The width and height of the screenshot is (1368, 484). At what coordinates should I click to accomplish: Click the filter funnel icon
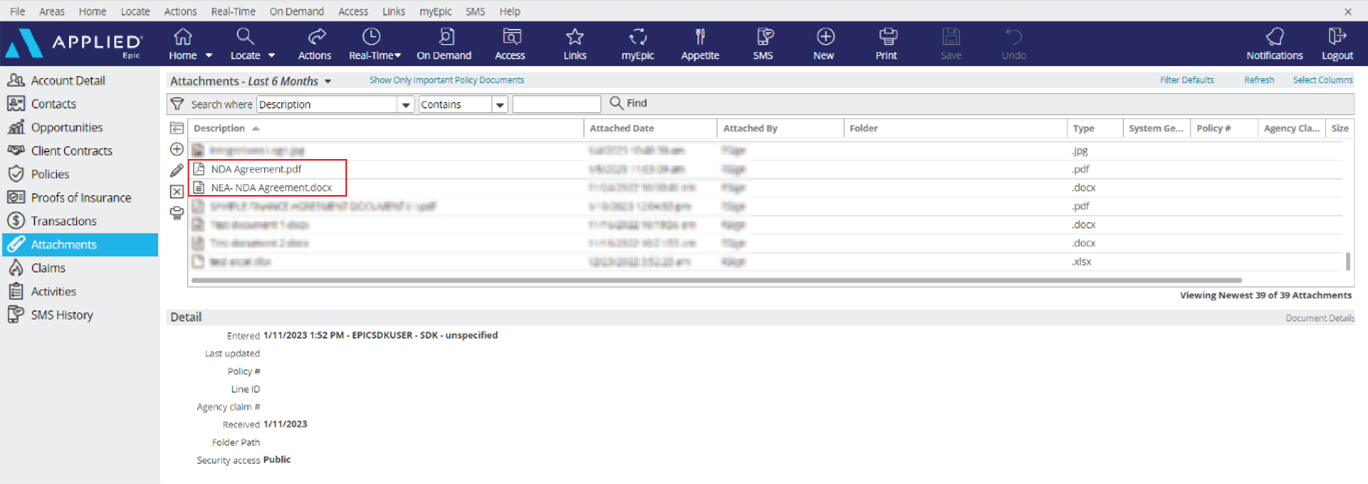click(177, 104)
